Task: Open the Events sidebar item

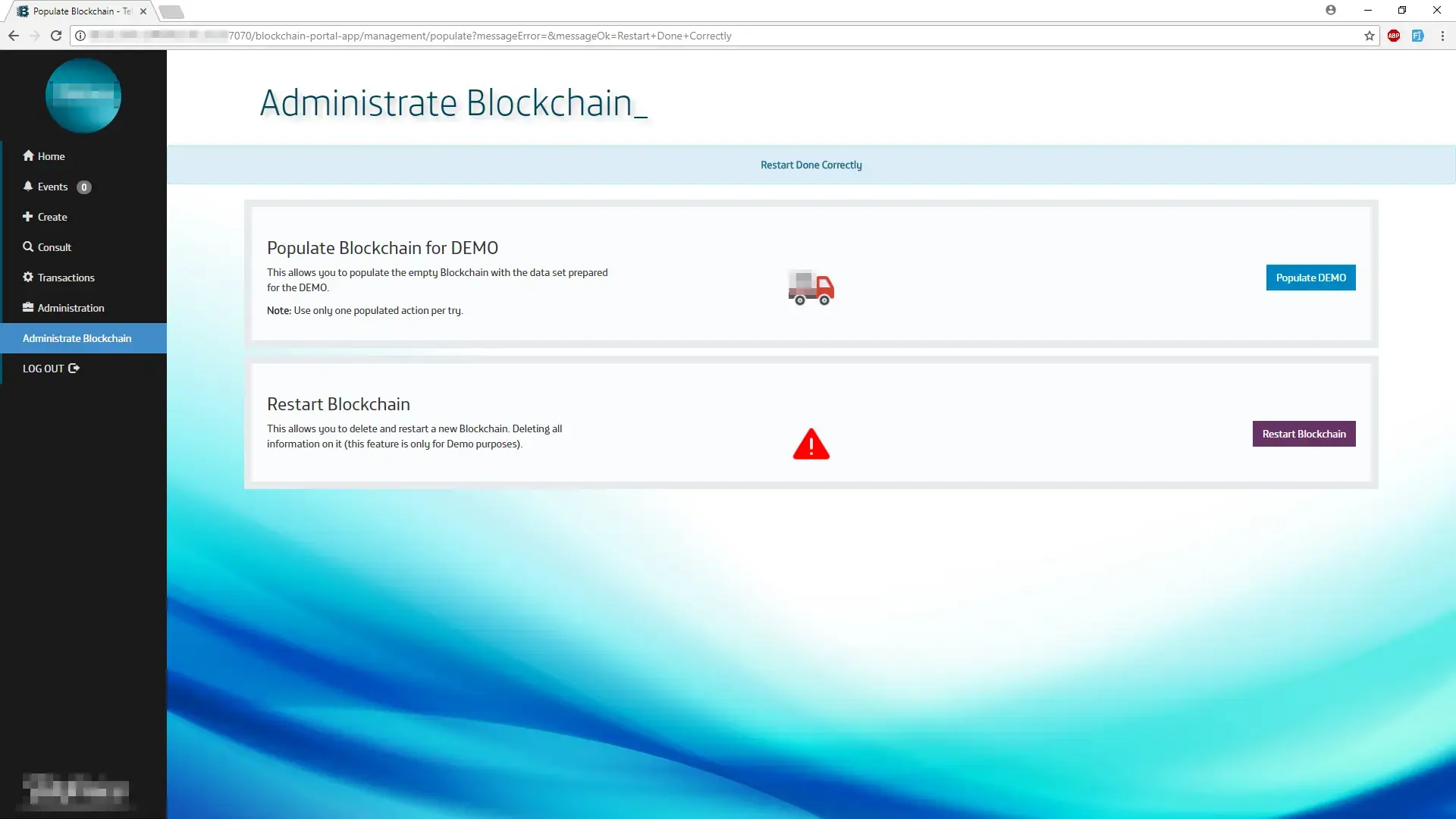Action: (x=52, y=187)
